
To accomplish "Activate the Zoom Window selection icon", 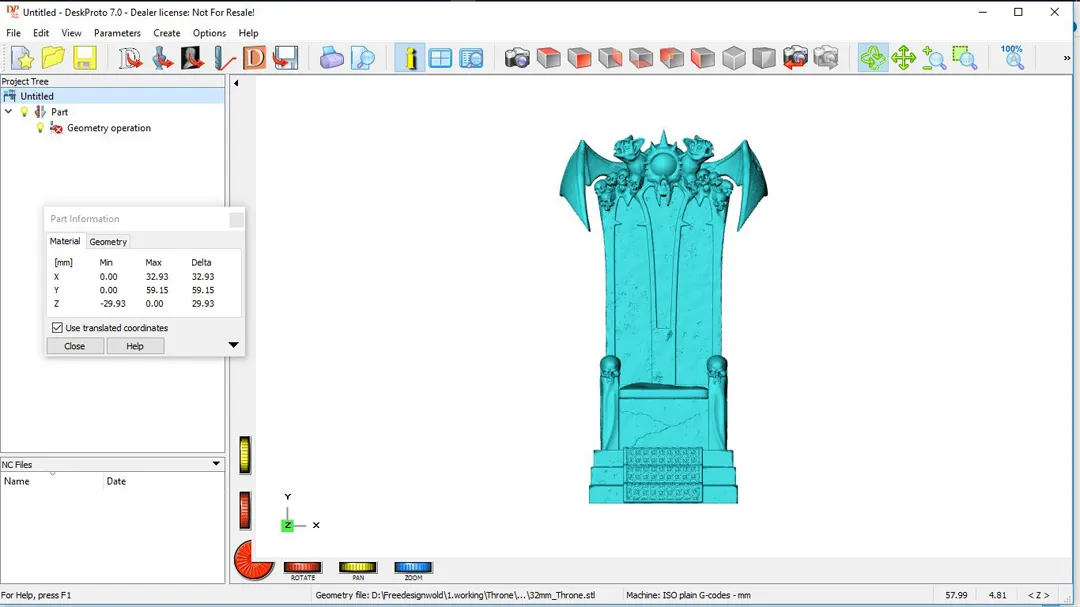I will 965,58.
